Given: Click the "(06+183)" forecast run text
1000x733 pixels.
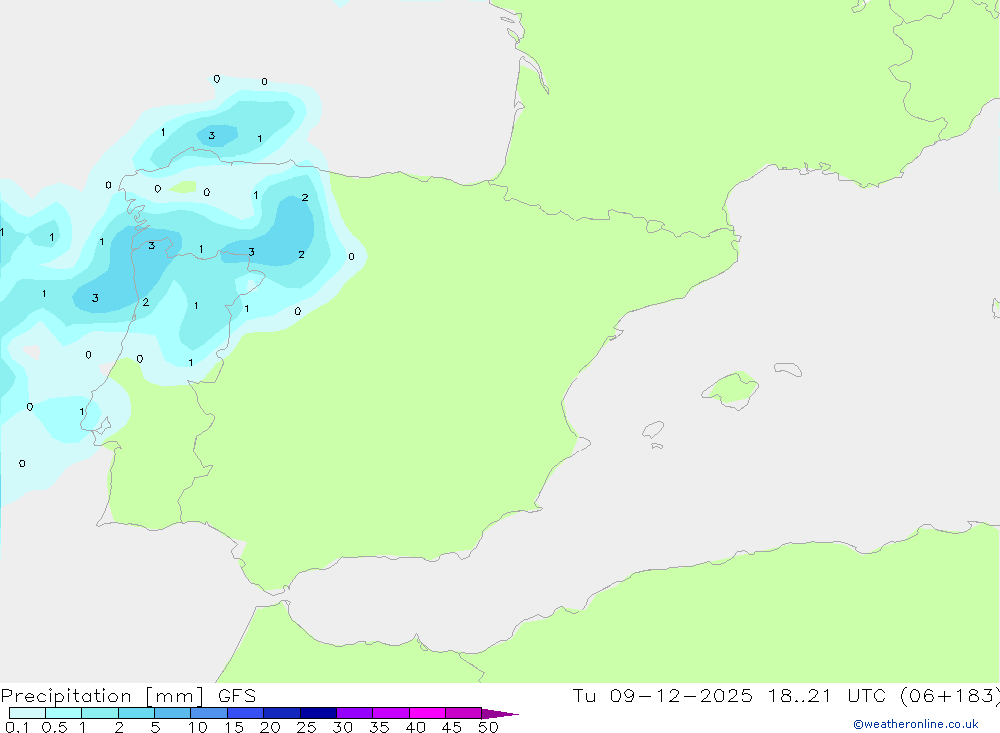Looking at the screenshot, I should coord(950,695).
